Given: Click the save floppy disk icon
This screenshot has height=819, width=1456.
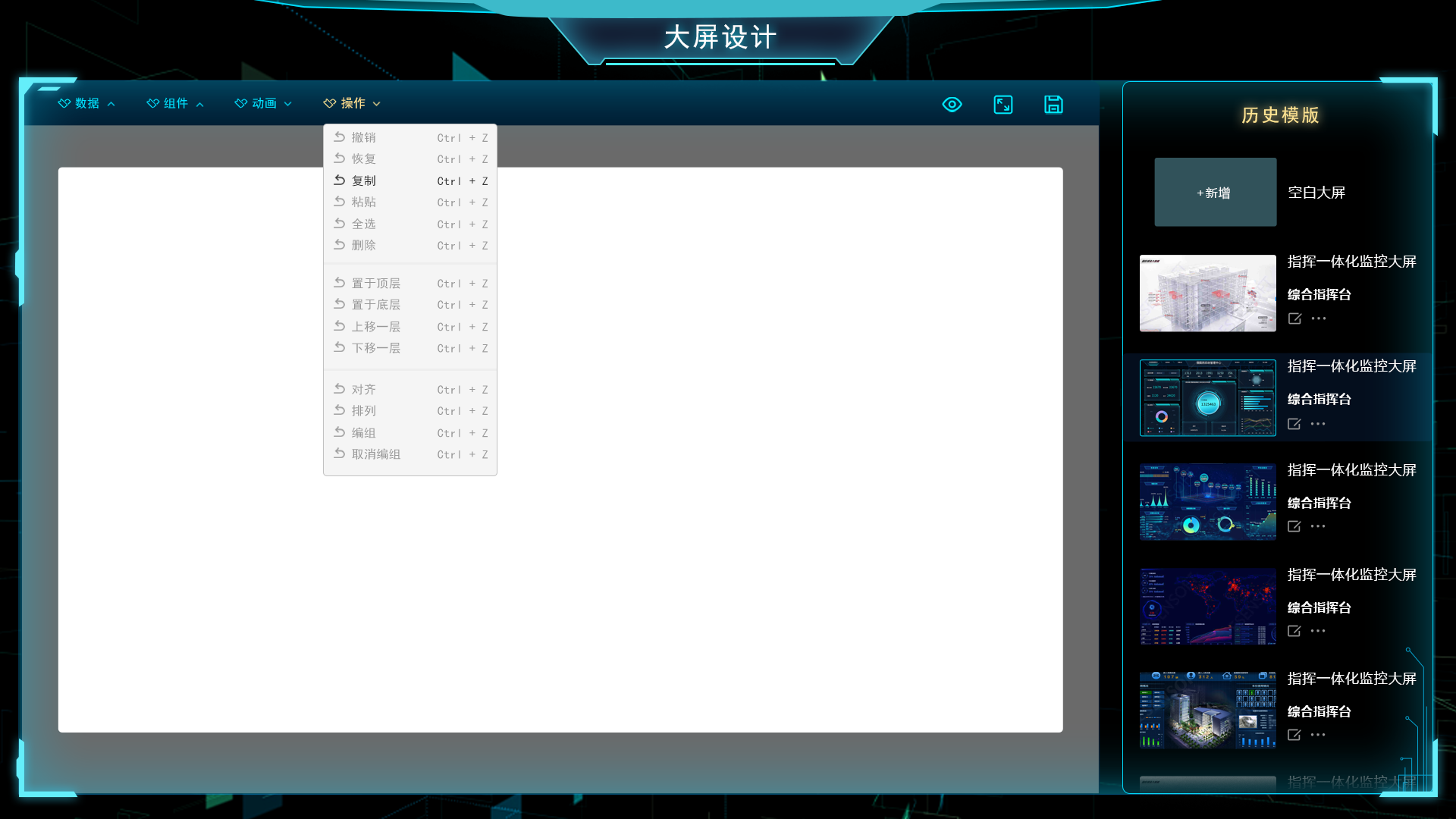Looking at the screenshot, I should point(1053,105).
